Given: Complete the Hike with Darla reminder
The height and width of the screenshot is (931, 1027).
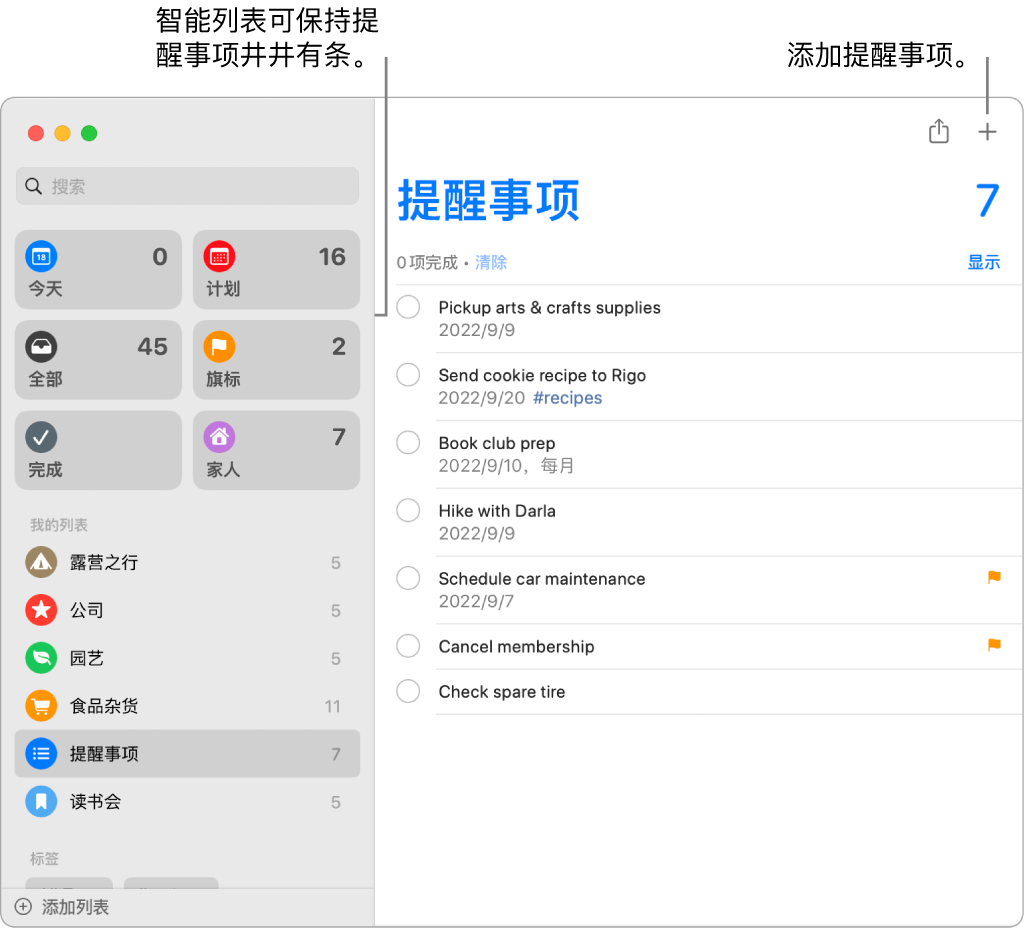Looking at the screenshot, I should click(x=408, y=510).
